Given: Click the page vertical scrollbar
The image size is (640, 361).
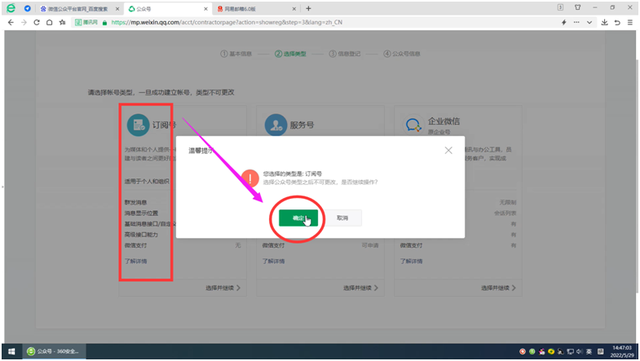Looking at the screenshot, I should point(638,176).
